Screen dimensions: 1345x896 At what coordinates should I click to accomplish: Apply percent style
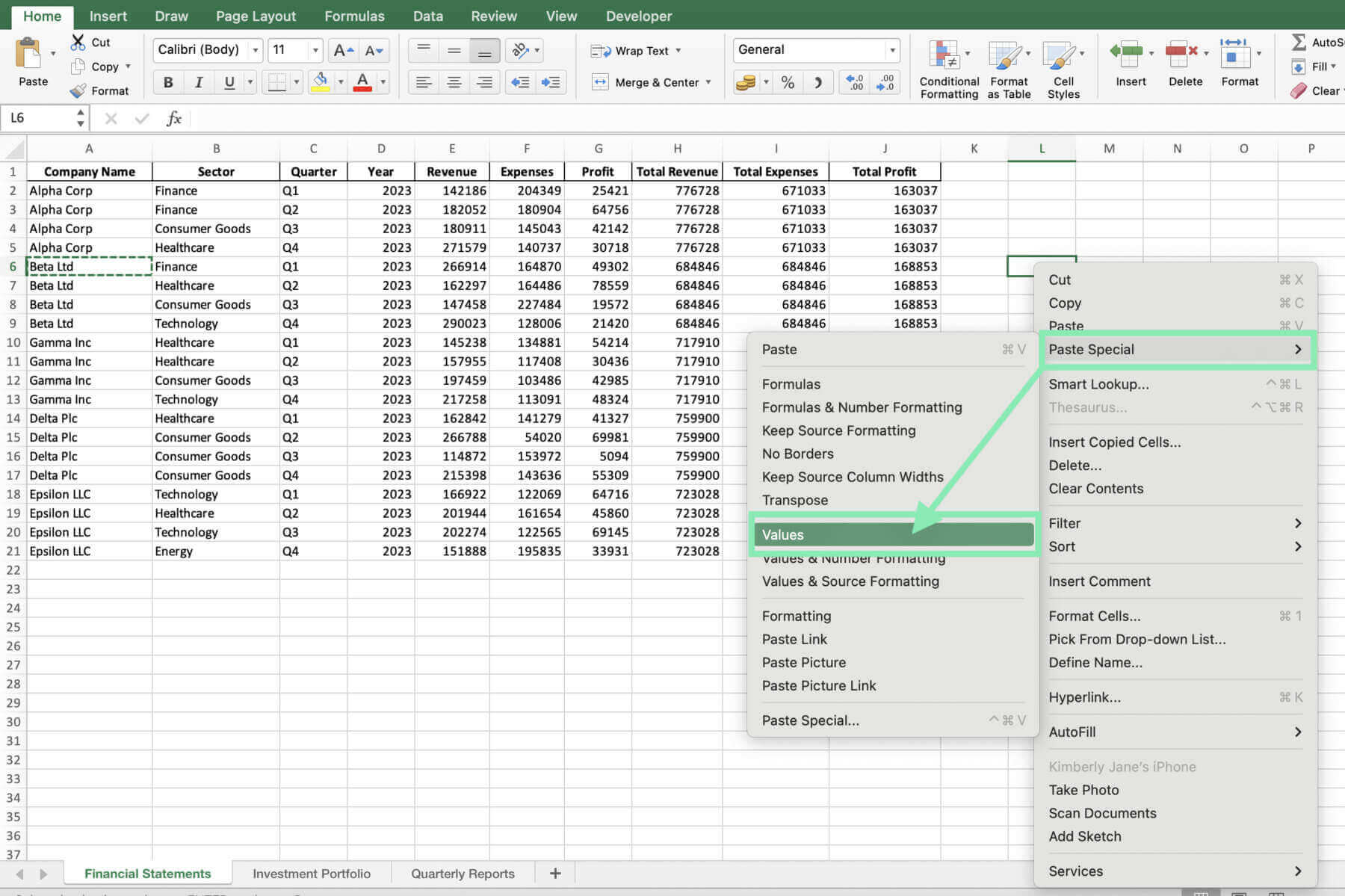[x=788, y=82]
